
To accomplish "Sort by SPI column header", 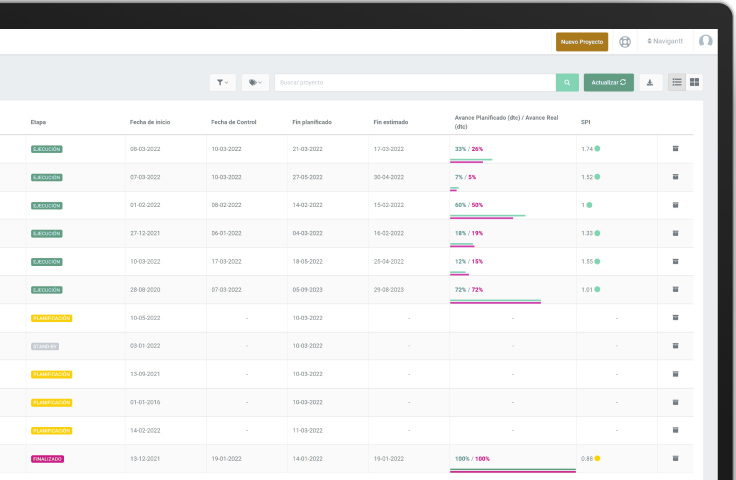I will pos(585,122).
